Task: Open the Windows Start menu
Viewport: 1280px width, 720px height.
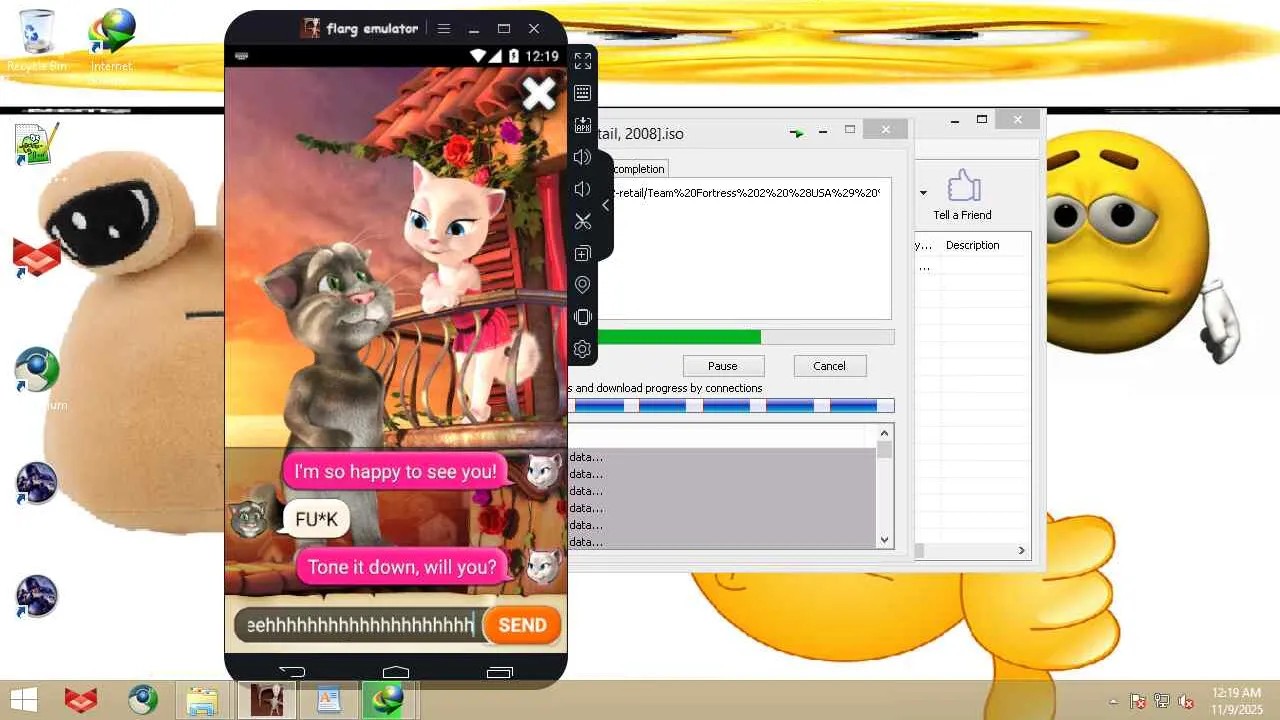Action: (x=24, y=700)
